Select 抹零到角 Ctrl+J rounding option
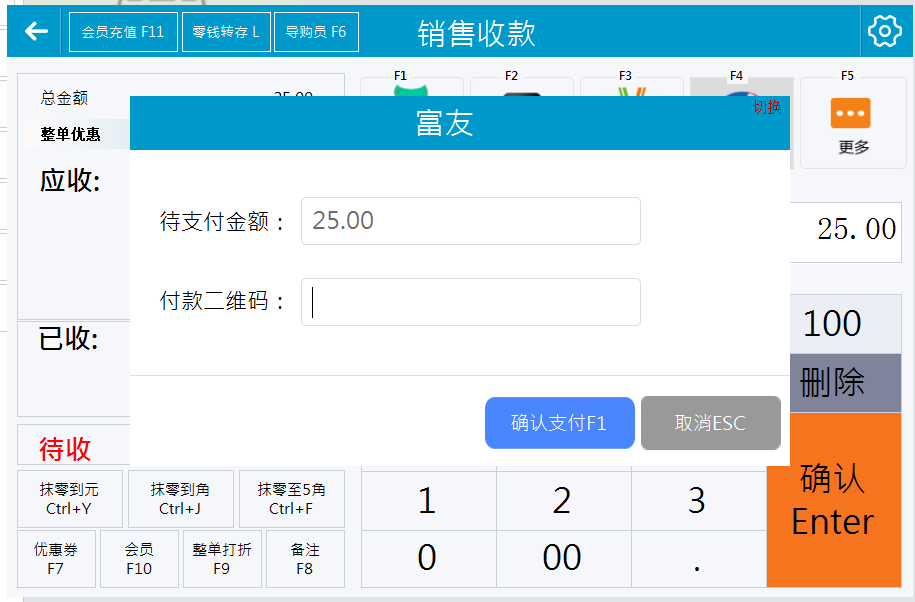 coord(180,499)
